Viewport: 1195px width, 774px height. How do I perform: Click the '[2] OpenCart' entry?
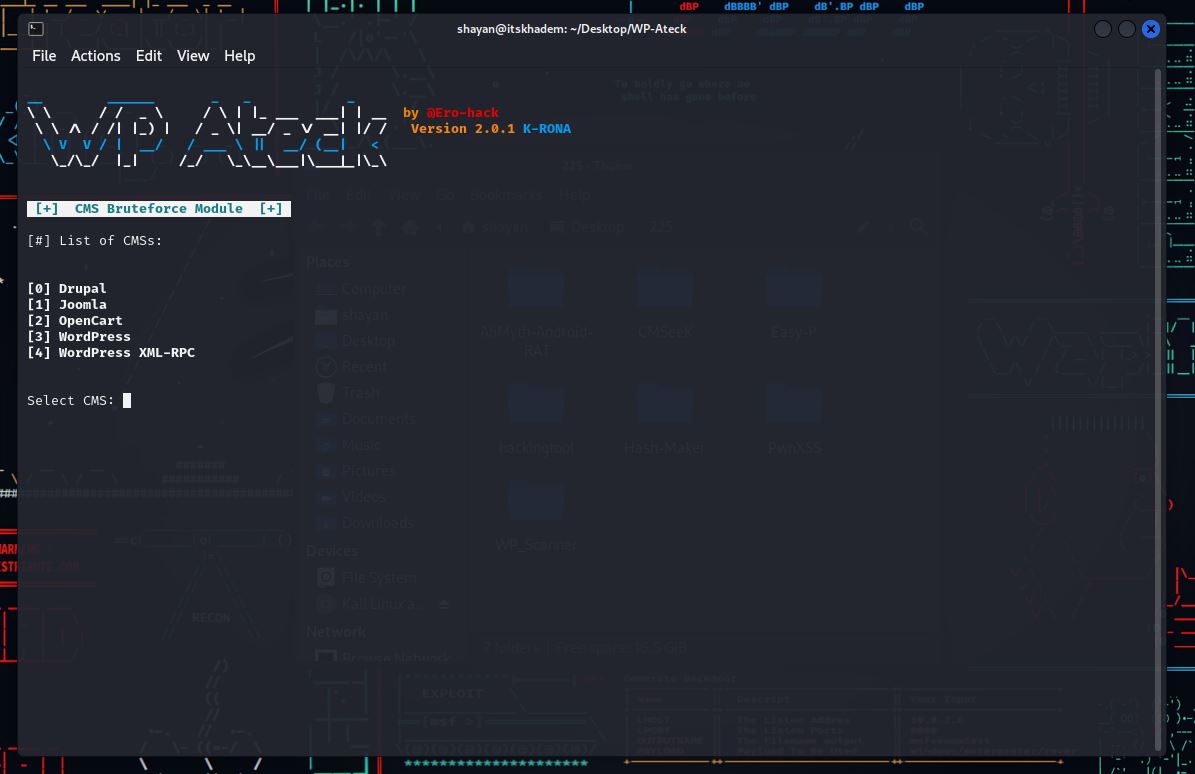click(x=75, y=321)
